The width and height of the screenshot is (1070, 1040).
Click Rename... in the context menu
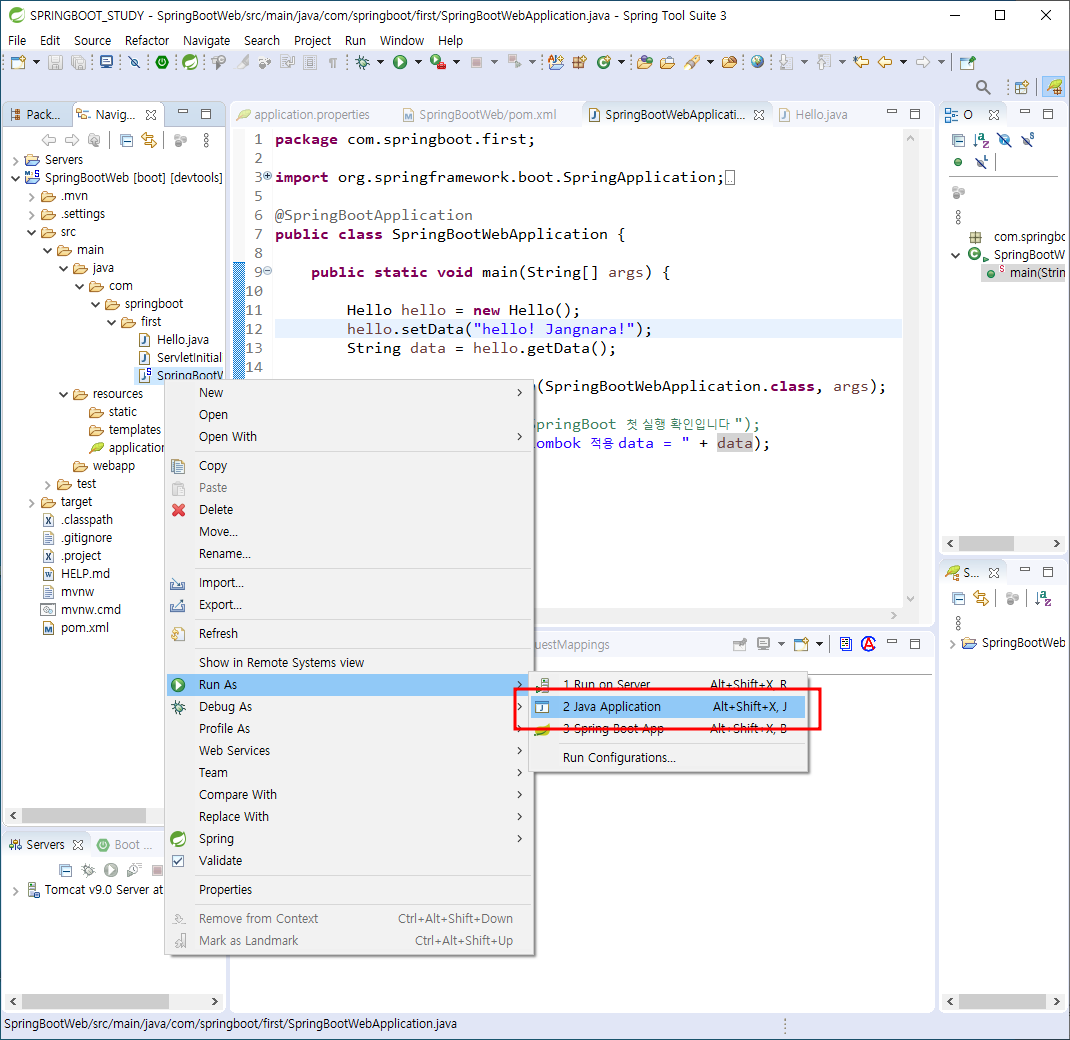point(350,554)
